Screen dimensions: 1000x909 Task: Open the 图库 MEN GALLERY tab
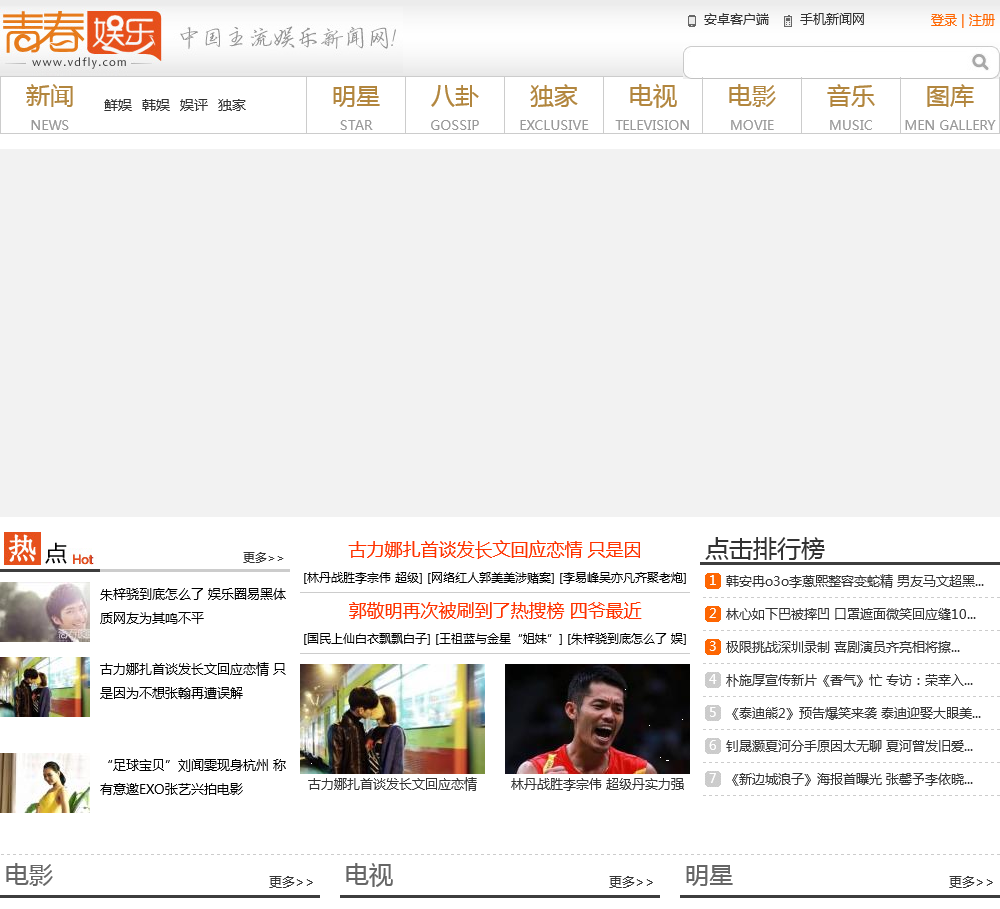pos(950,107)
